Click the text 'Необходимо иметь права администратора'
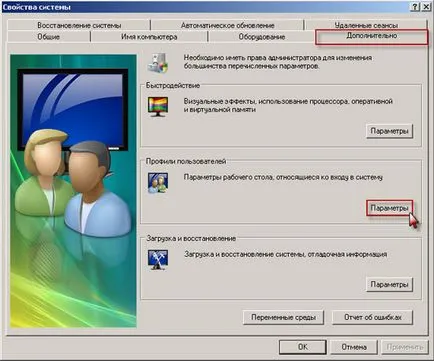 252,58
